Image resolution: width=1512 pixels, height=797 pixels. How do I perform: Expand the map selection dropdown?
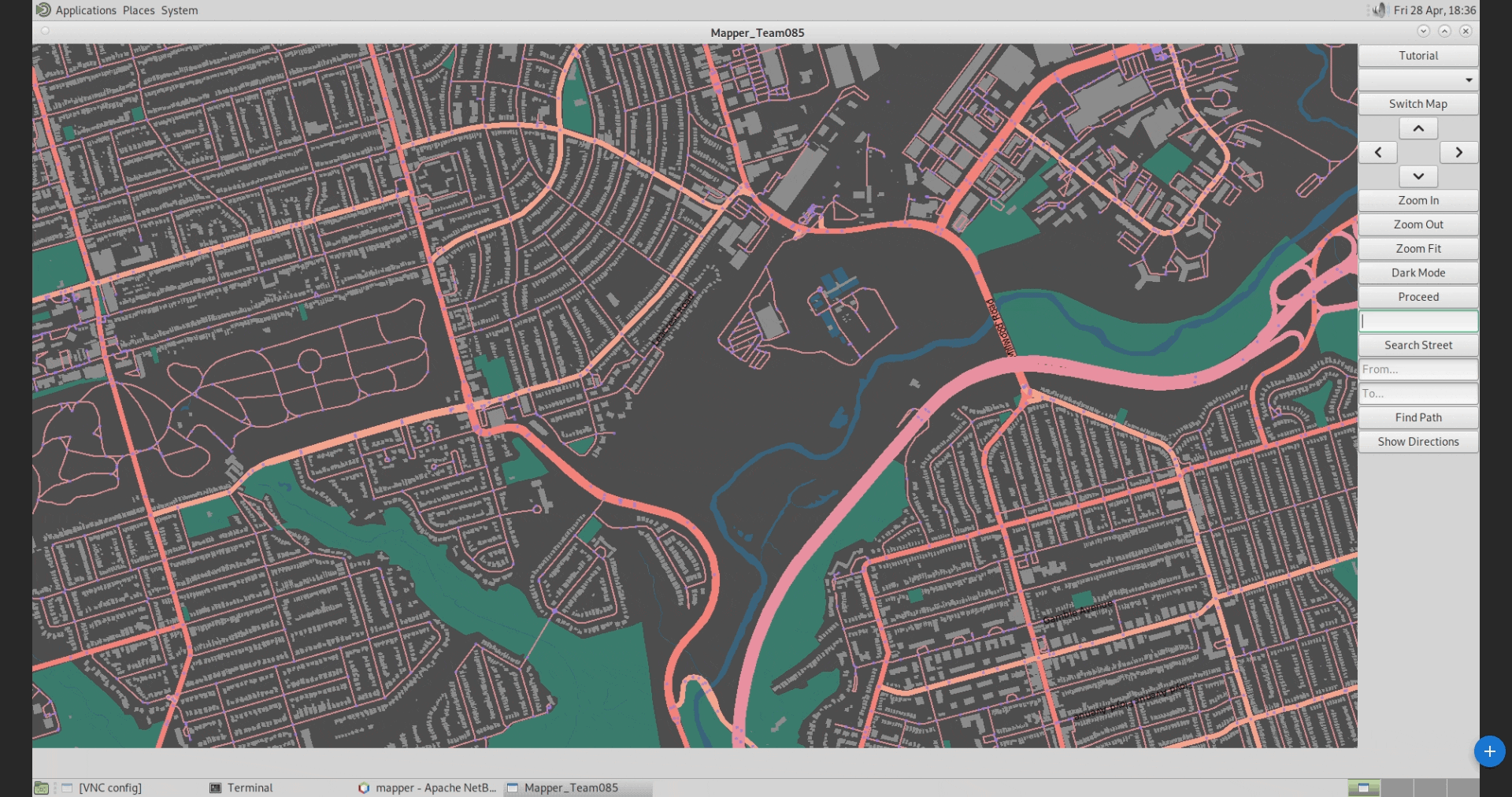pos(1417,80)
